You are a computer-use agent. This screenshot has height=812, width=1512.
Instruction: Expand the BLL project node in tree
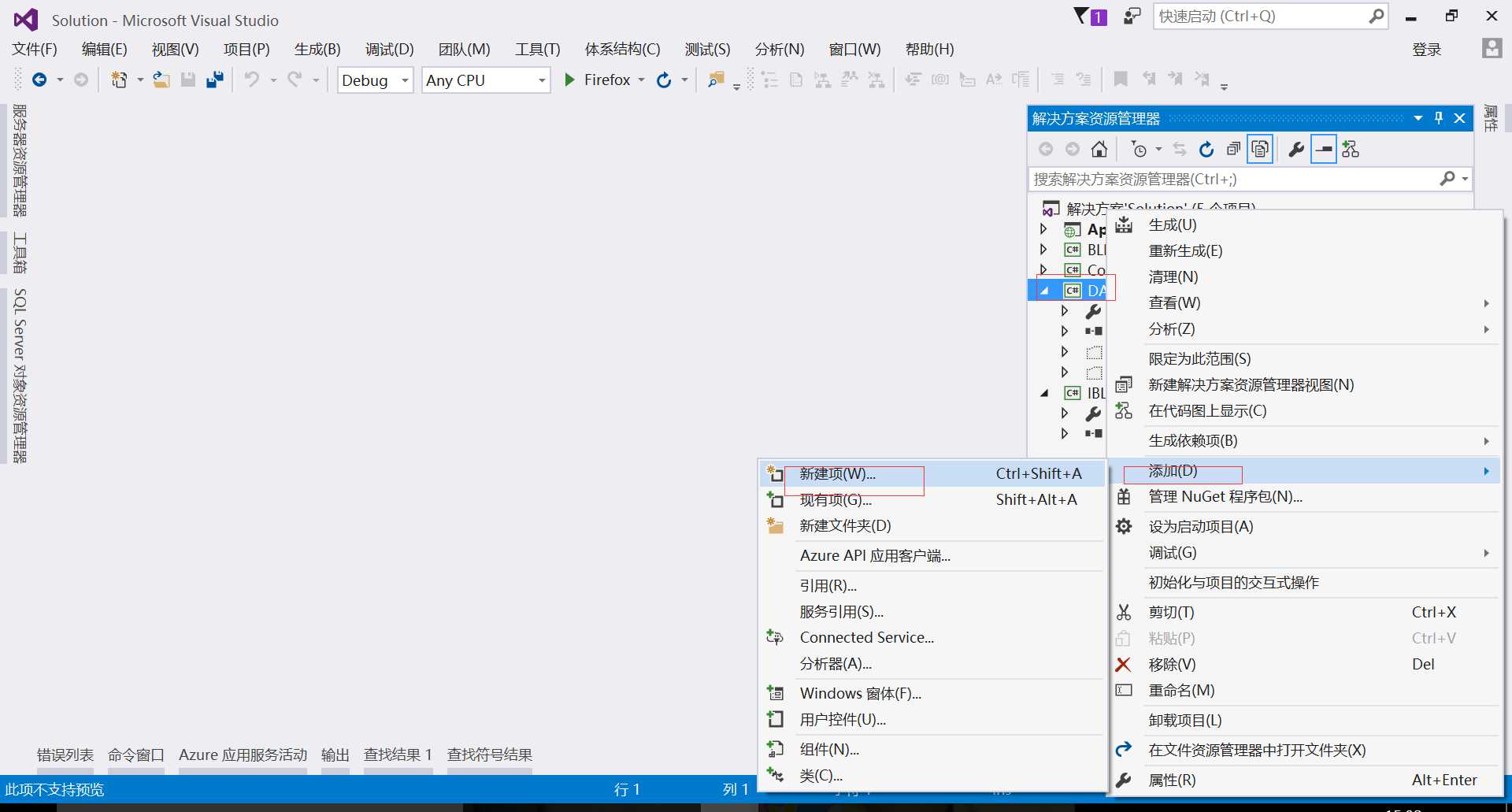[1043, 250]
